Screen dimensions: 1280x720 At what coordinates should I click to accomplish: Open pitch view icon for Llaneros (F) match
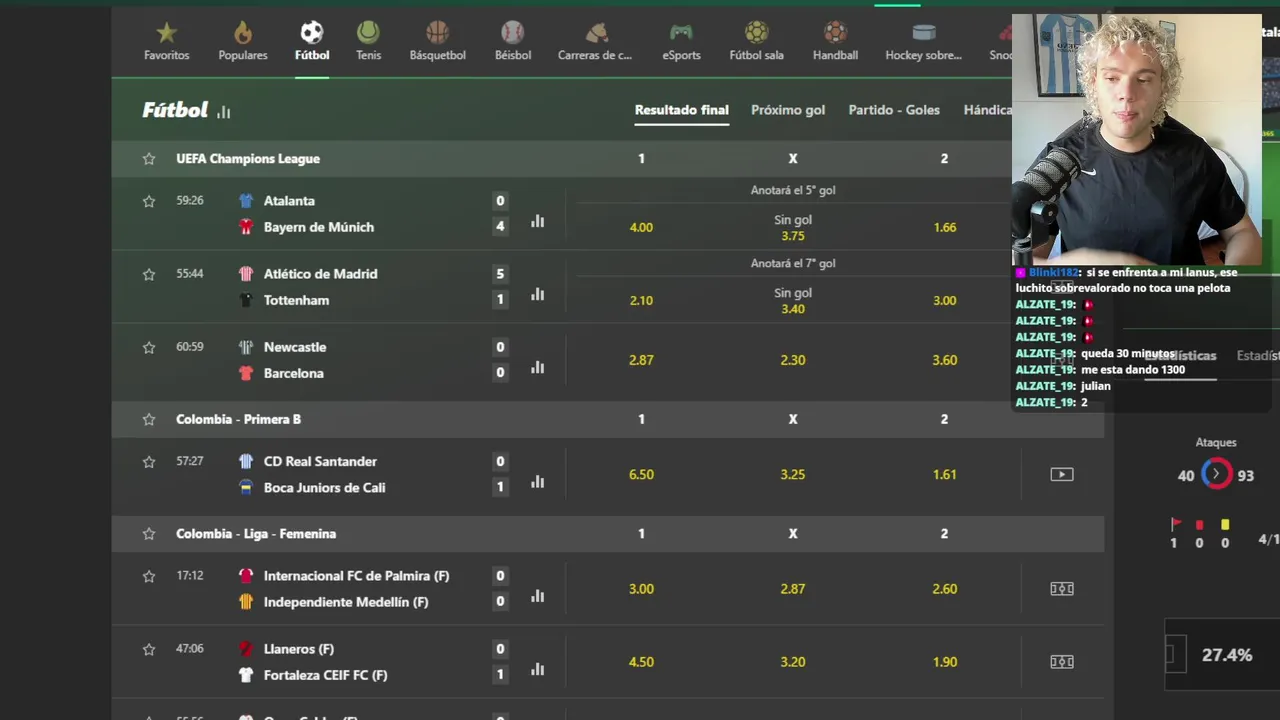pyautogui.click(x=1061, y=661)
